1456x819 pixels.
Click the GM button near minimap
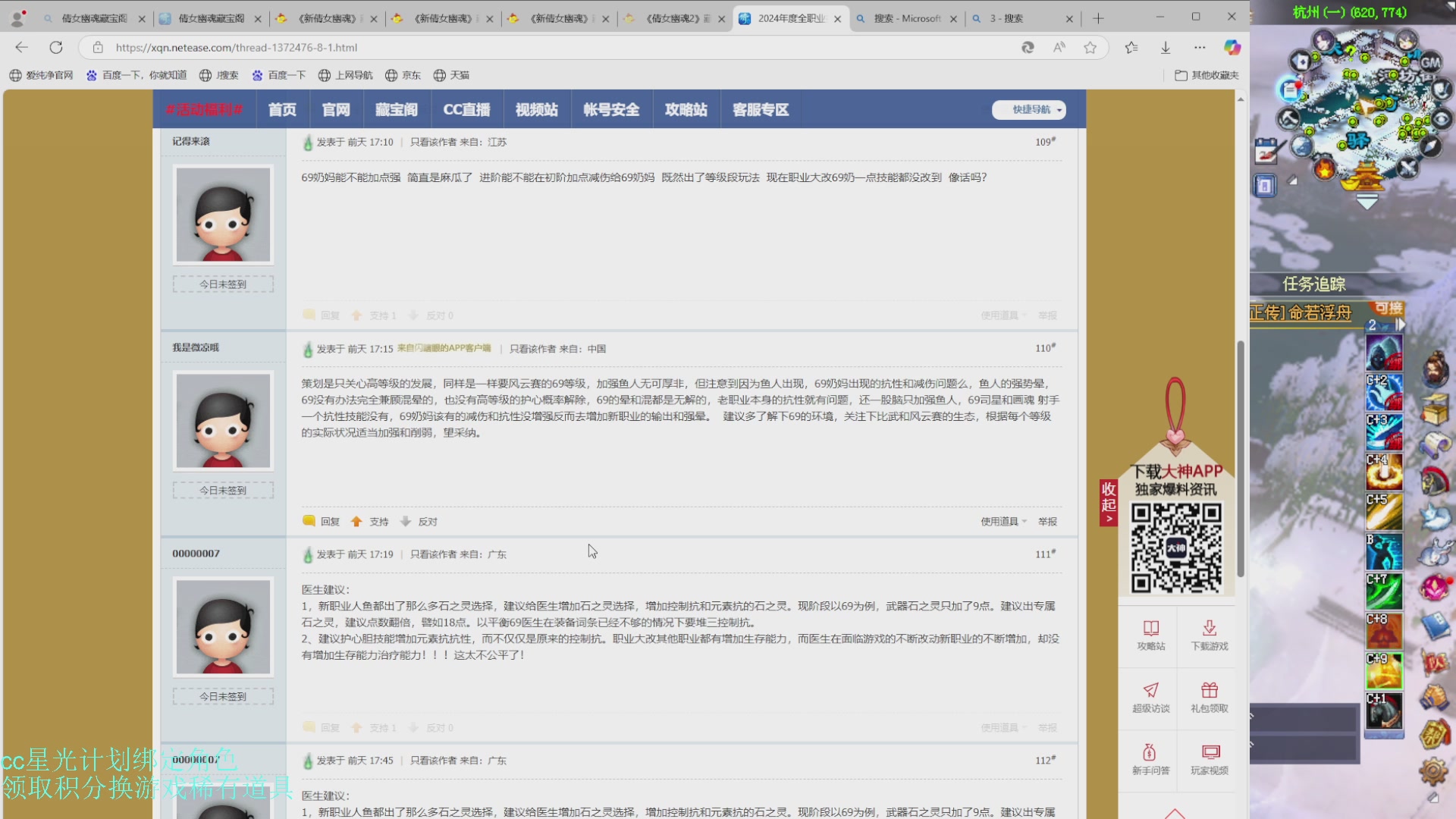[x=1430, y=62]
